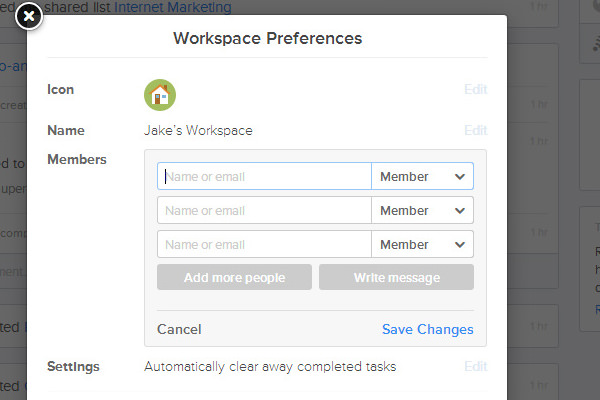
Task: Focus the first Name or email field
Action: coord(264,176)
